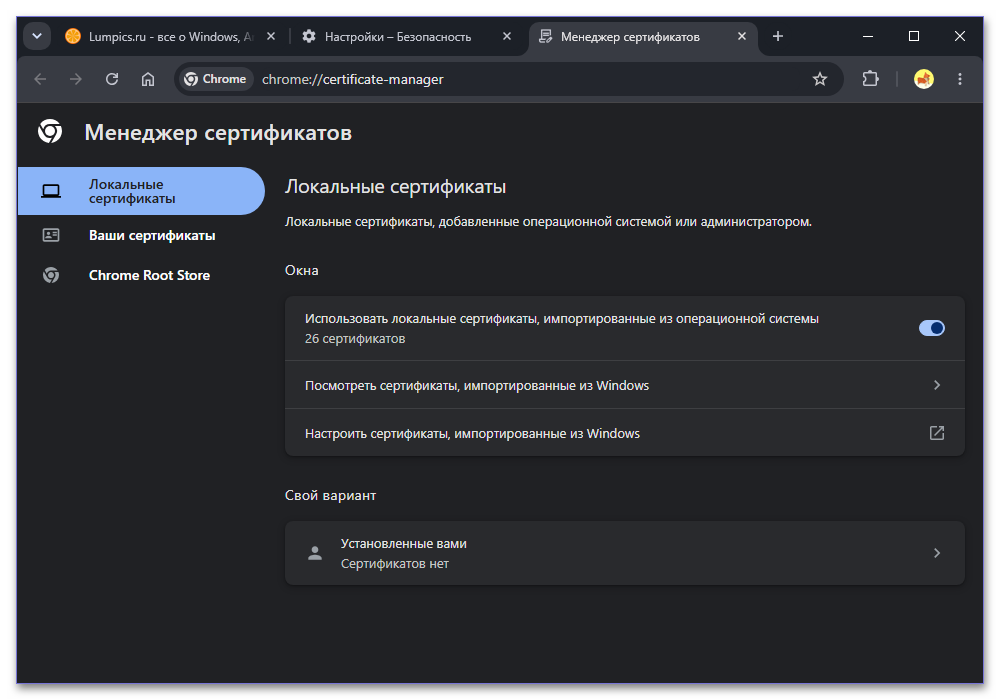
Task: Go back to the previous page
Action: [40, 79]
